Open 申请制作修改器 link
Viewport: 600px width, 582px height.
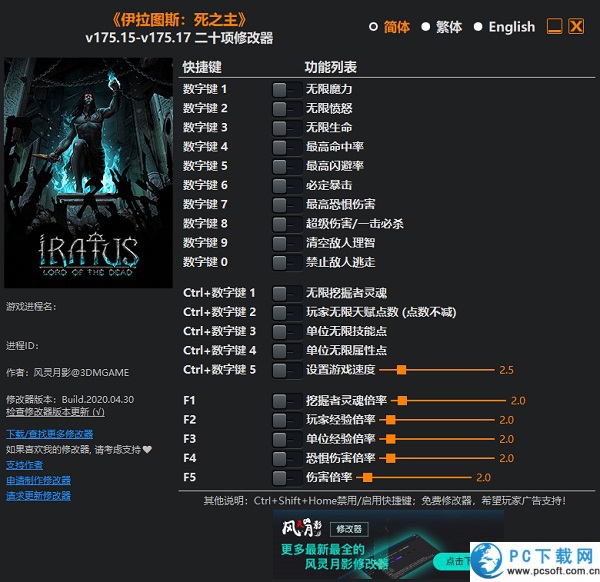click(x=38, y=480)
